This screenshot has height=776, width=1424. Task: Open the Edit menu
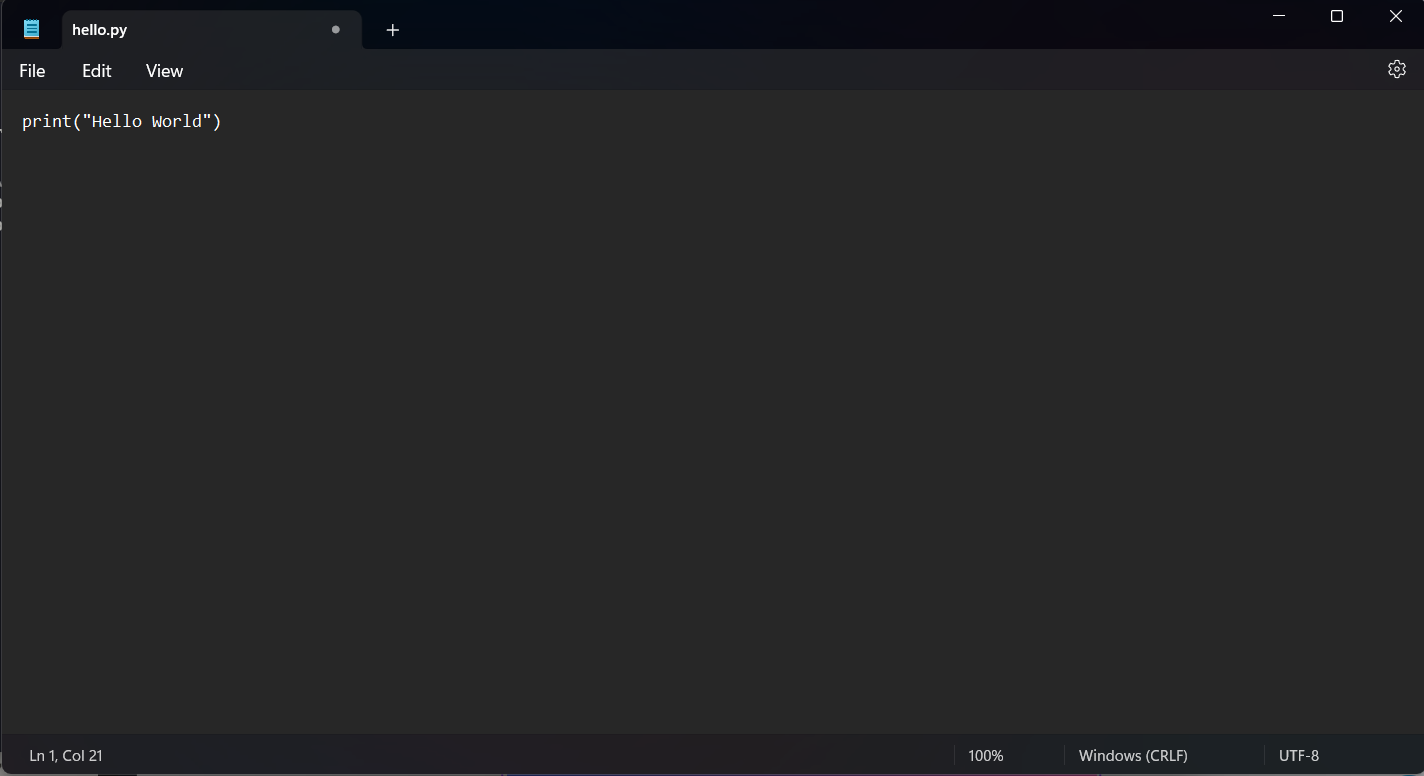97,71
